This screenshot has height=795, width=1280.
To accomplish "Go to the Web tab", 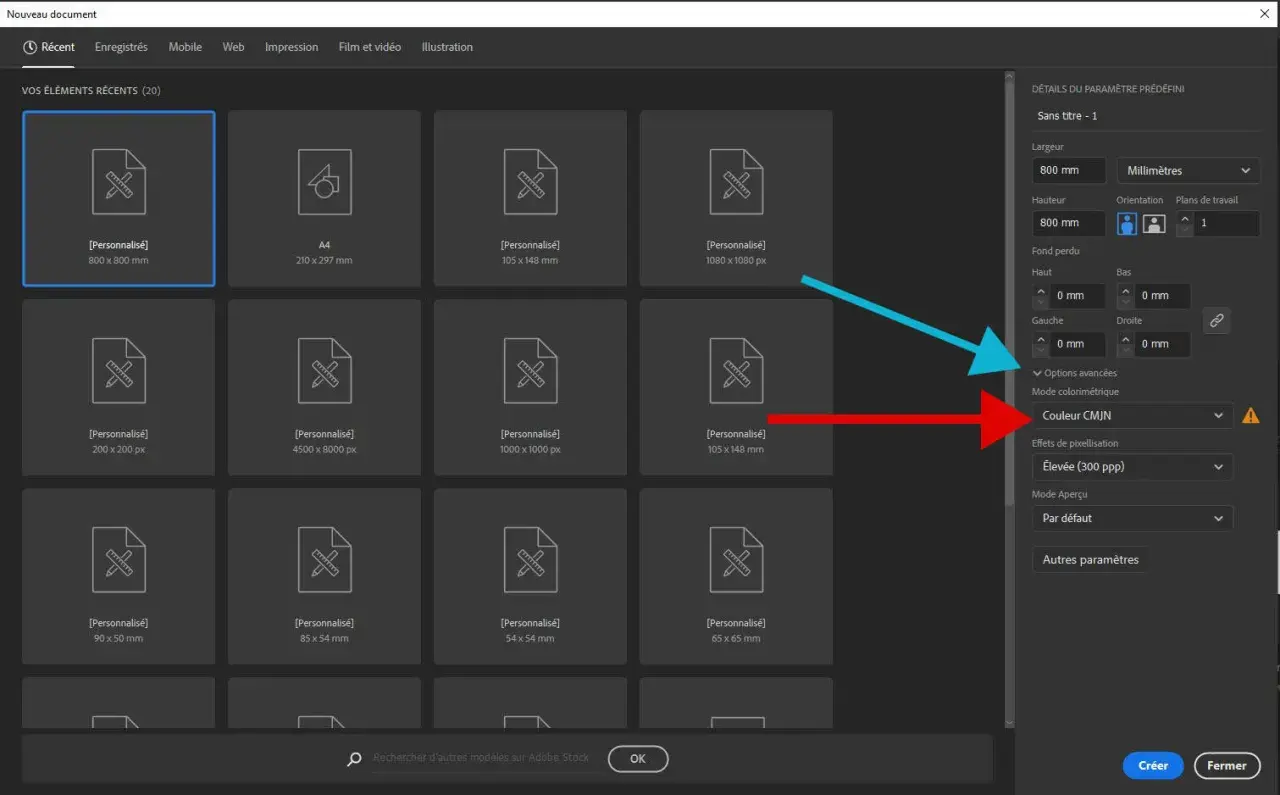I will (x=233, y=47).
